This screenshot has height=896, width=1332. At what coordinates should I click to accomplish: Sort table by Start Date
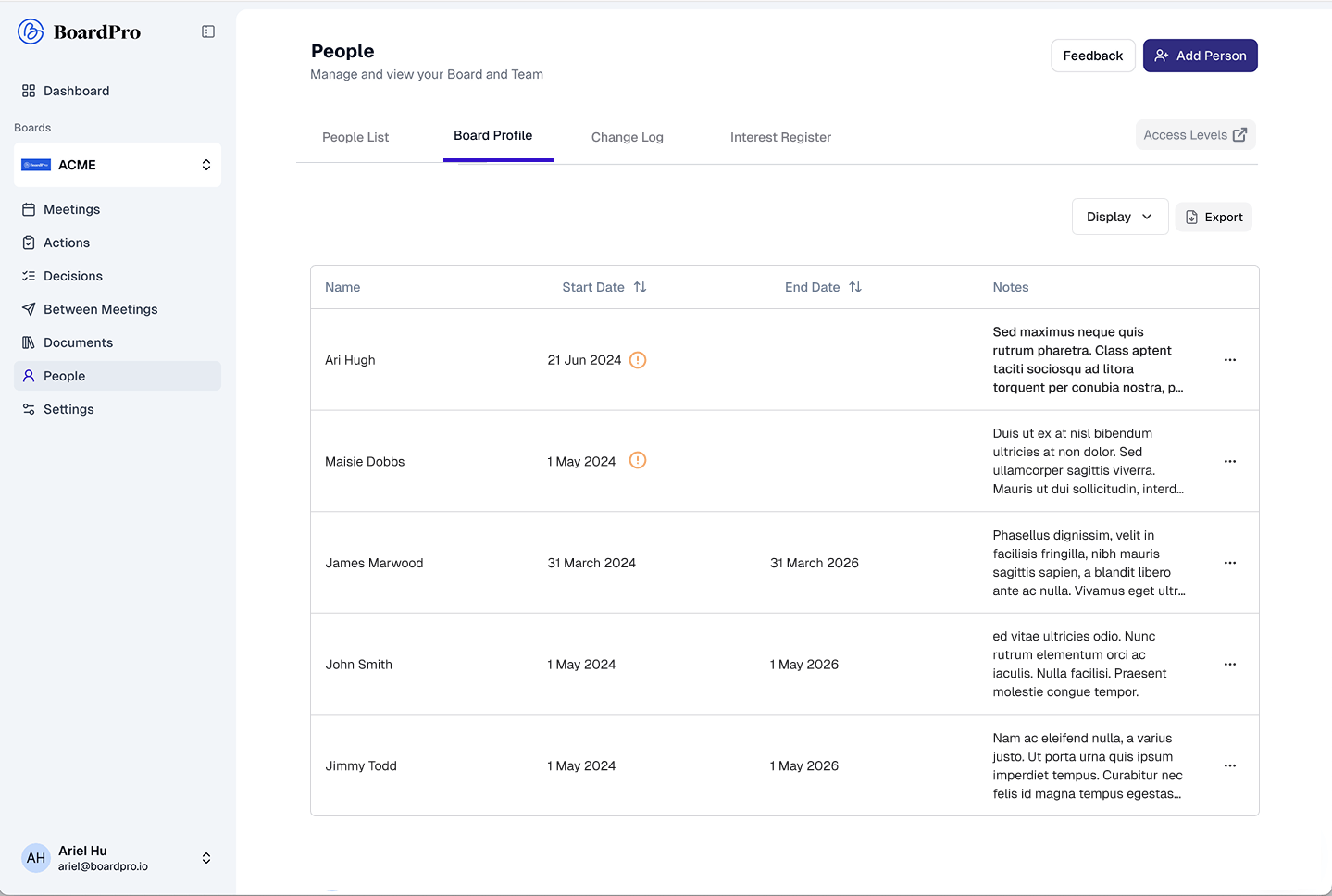[640, 287]
